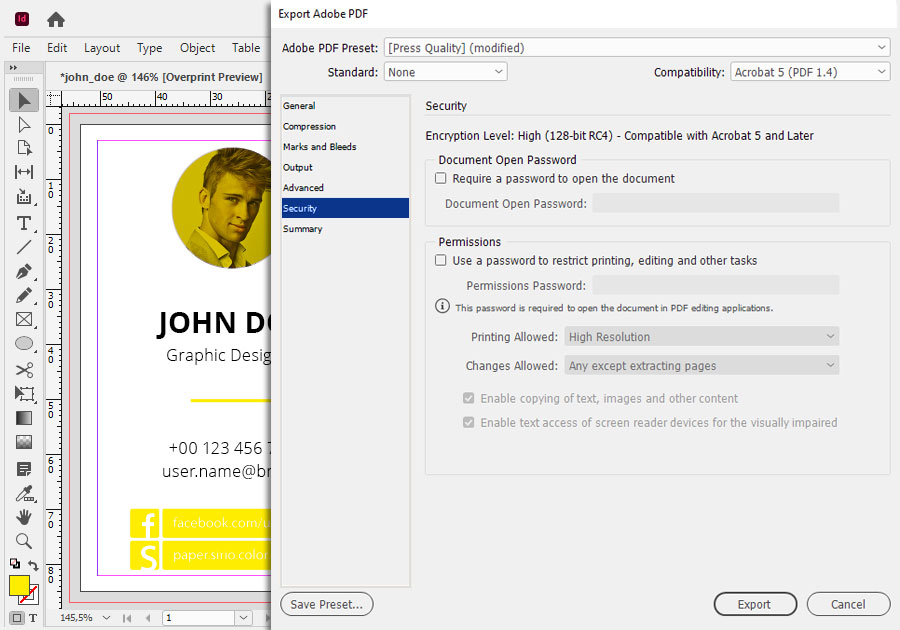This screenshot has width=900, height=630.
Task: Click formatting affects container icon
Action: pos(17,618)
